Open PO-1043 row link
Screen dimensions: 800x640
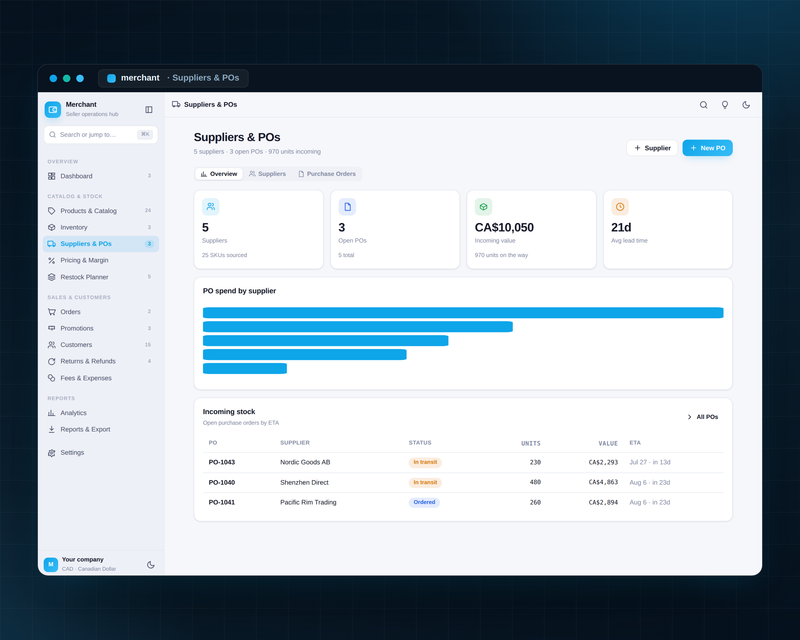(222, 462)
